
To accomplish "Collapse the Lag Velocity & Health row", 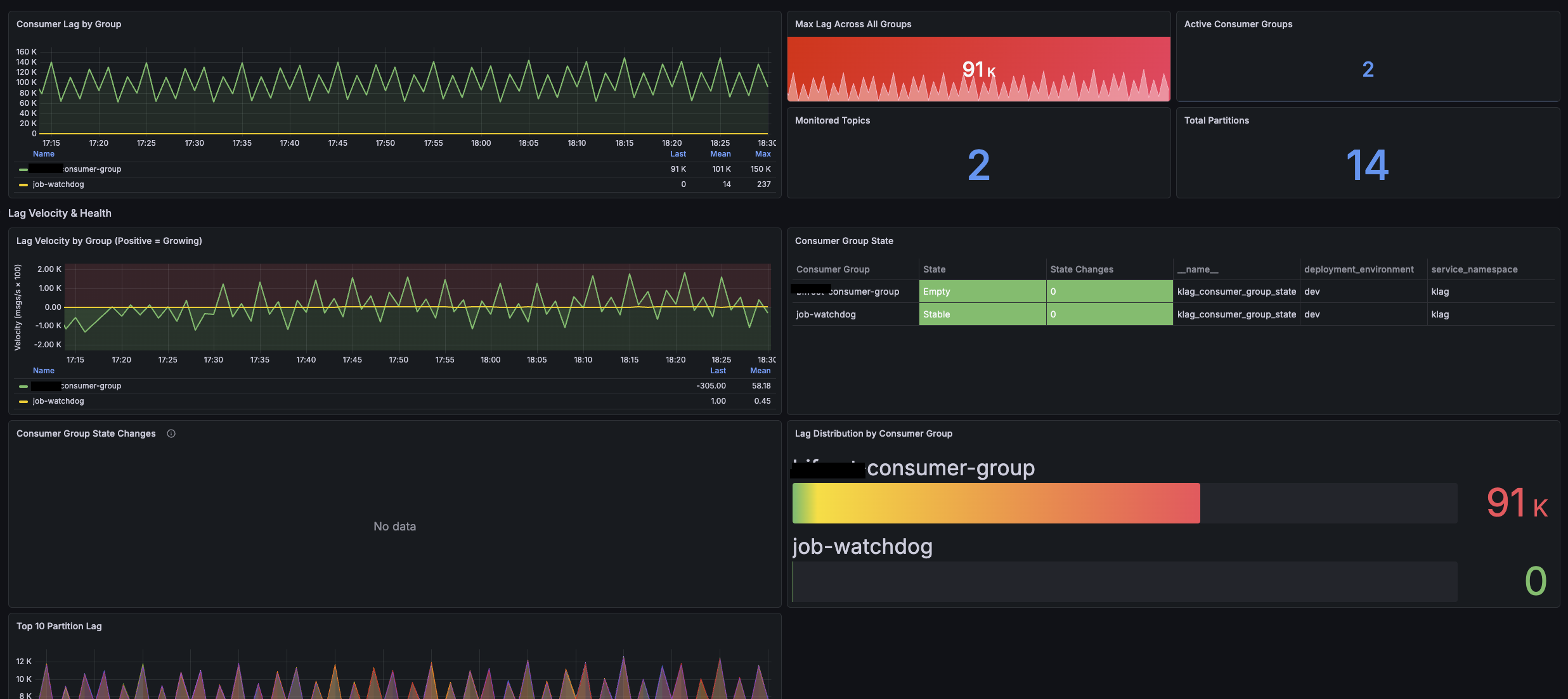I will [x=60, y=213].
